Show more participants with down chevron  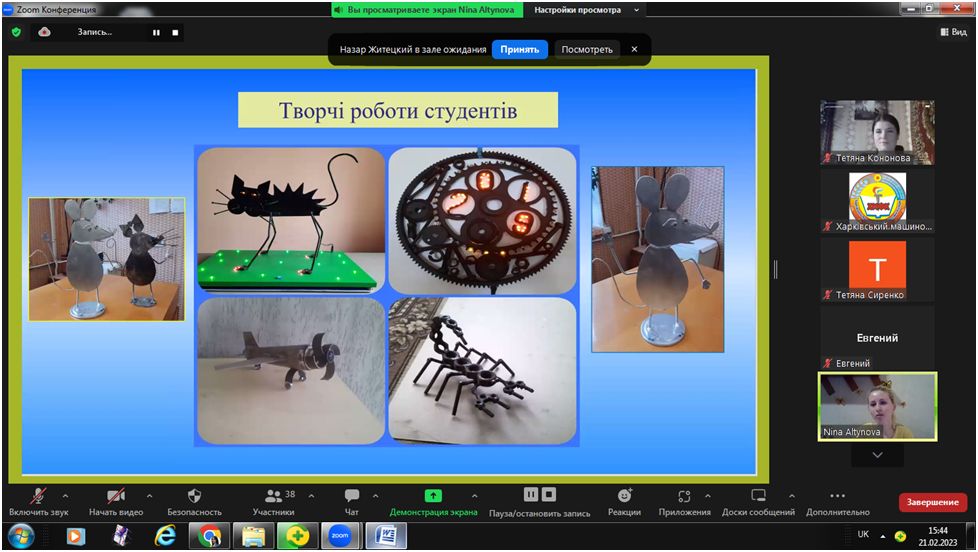coord(877,455)
